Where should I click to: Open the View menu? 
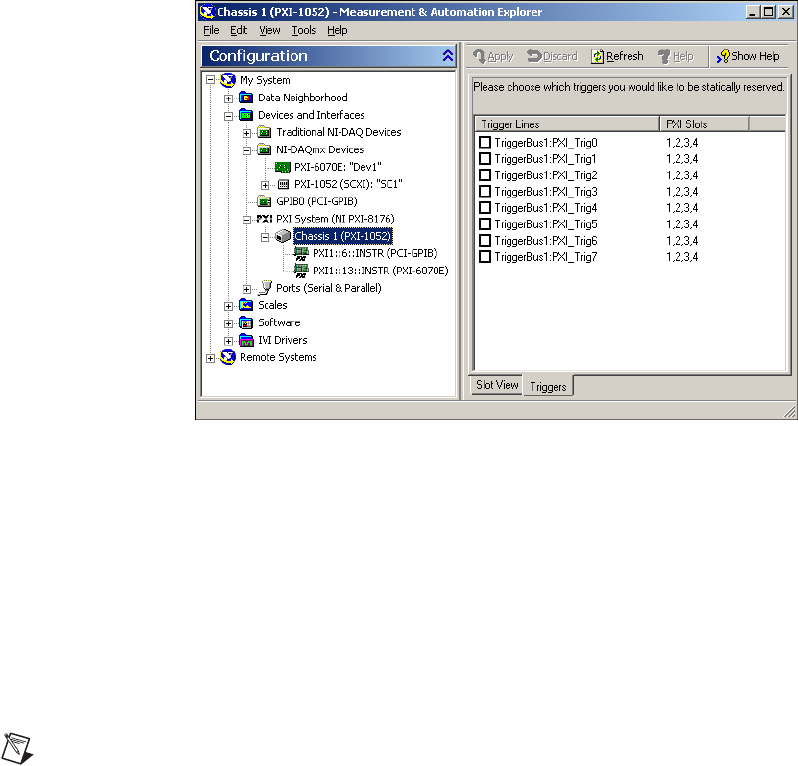270,30
